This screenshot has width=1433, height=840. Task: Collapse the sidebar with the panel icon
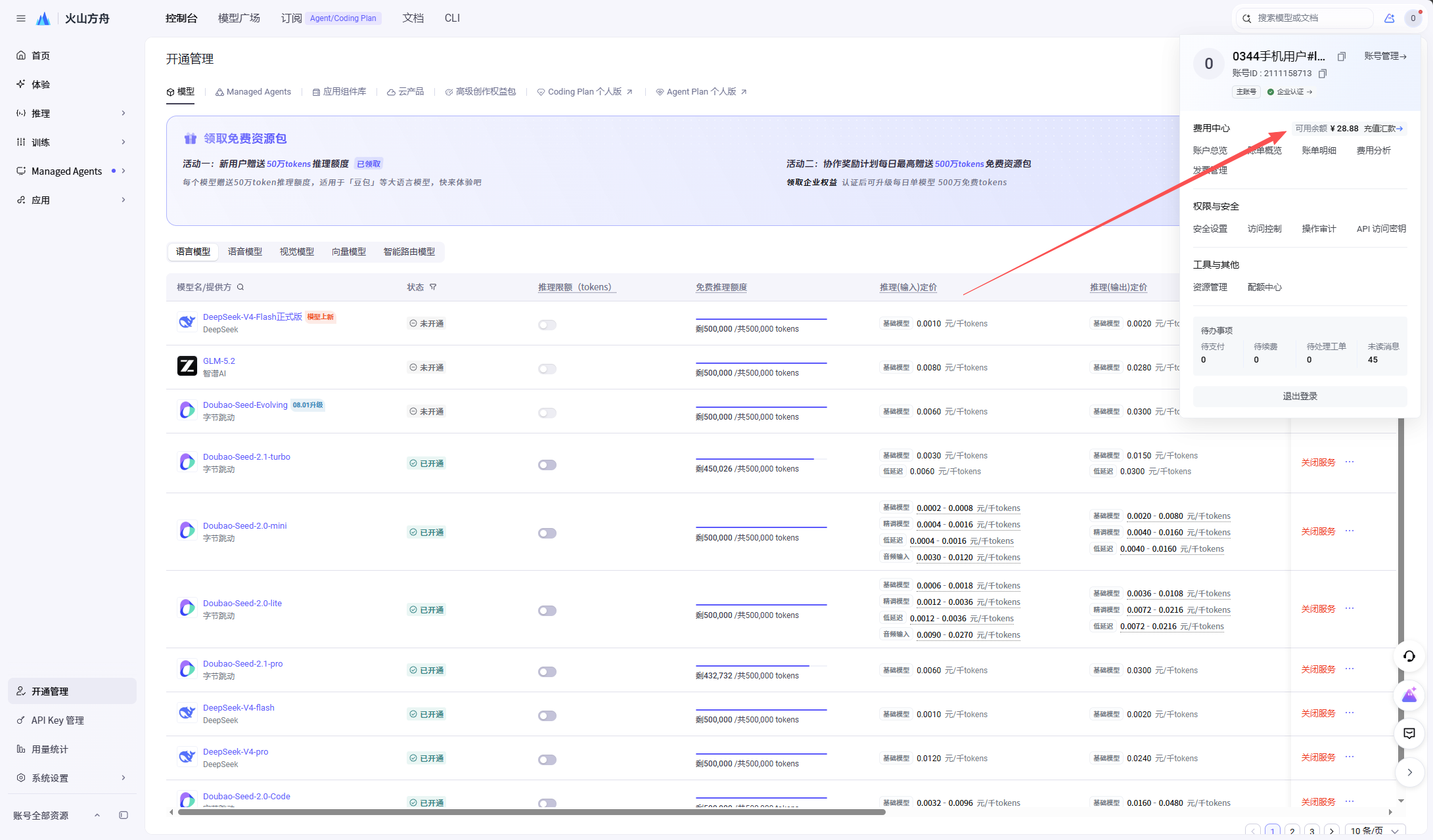[124, 815]
